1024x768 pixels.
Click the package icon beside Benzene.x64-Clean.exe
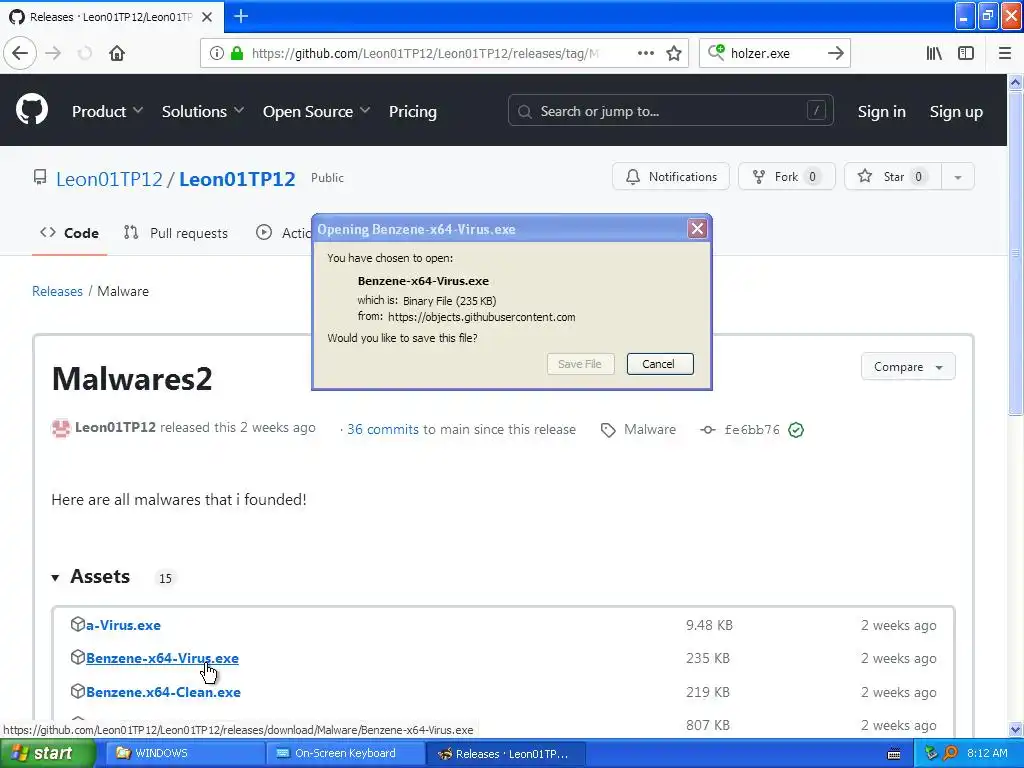(x=78, y=691)
